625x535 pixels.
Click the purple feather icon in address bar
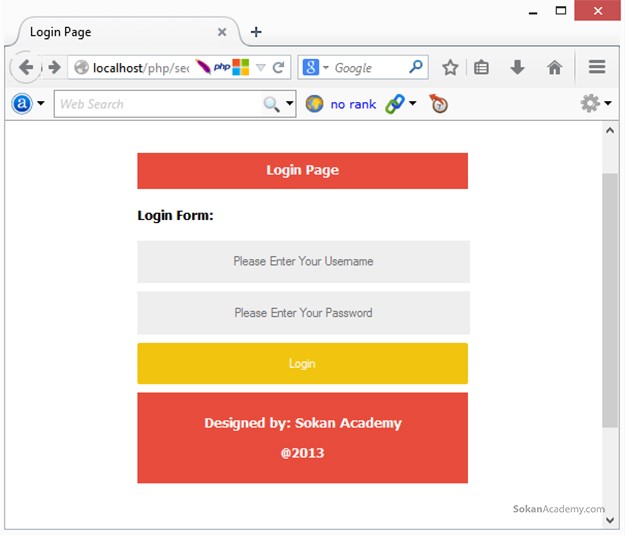click(x=203, y=67)
